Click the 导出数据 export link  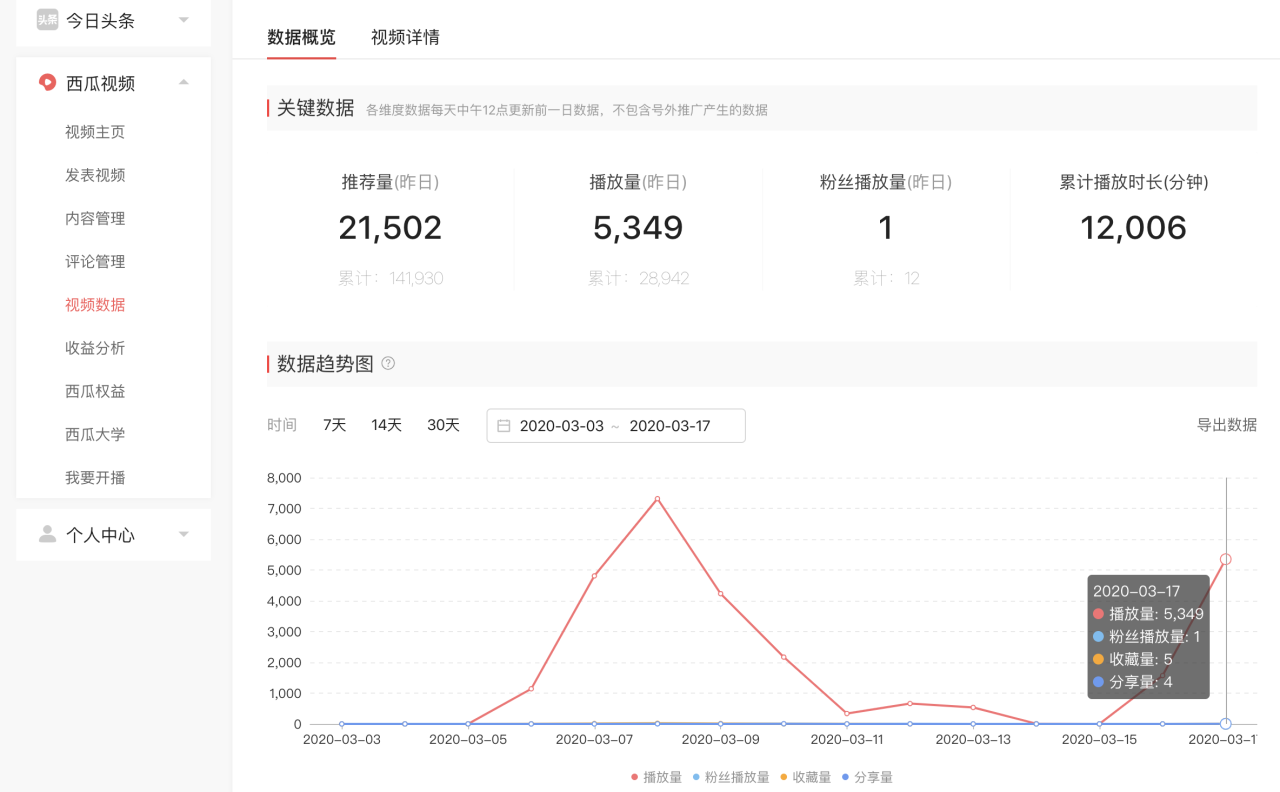click(x=1226, y=424)
